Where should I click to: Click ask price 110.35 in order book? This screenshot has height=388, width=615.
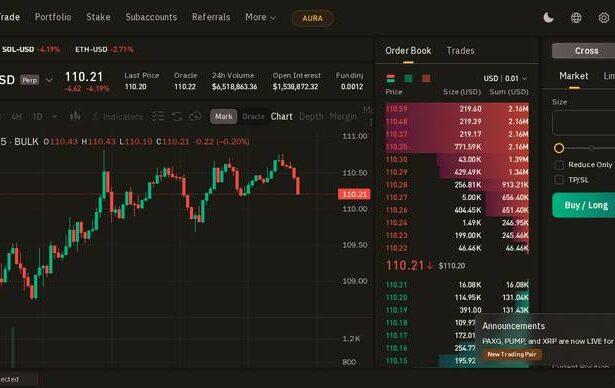pyautogui.click(x=397, y=147)
